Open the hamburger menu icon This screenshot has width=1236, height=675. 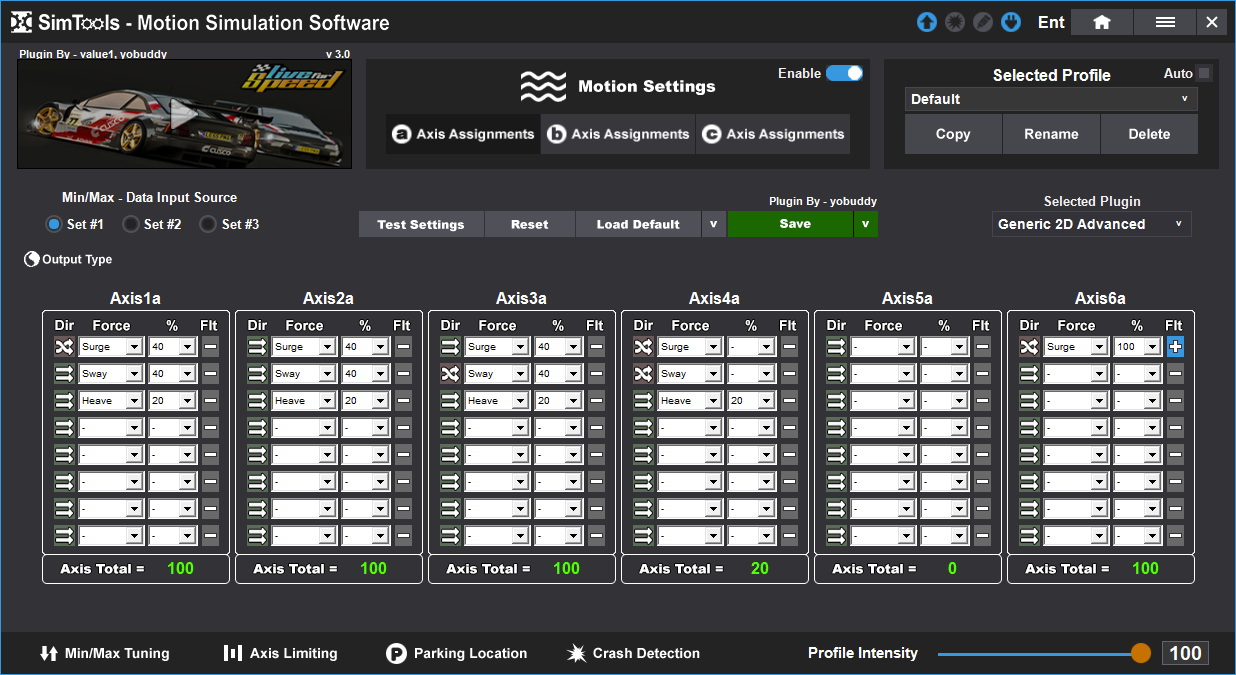[x=1165, y=22]
